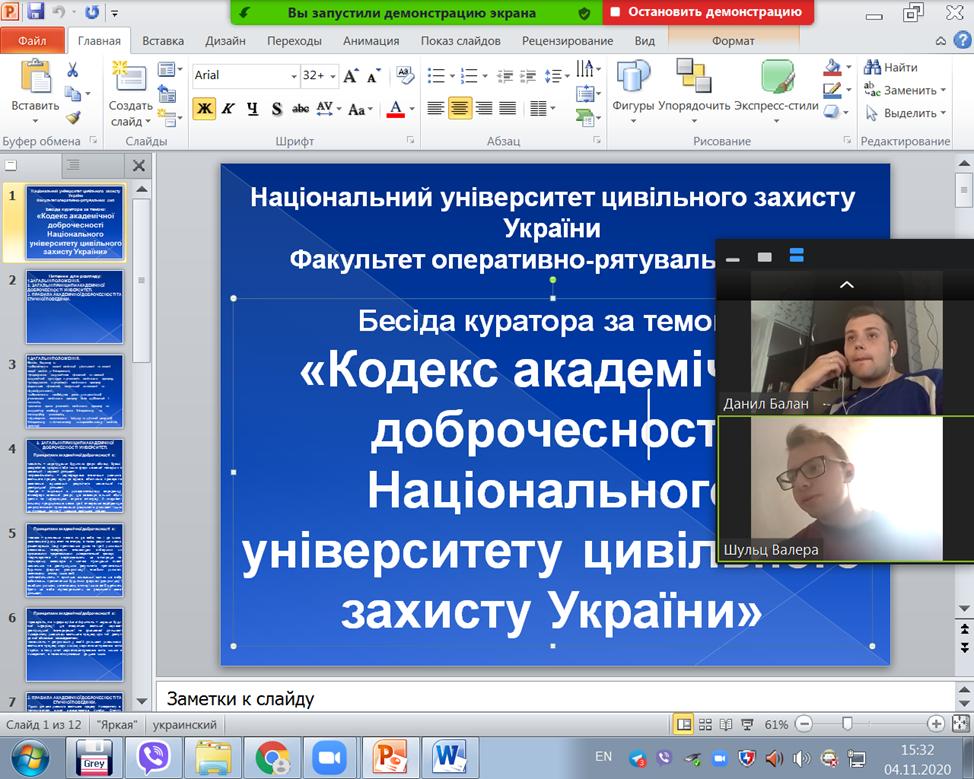
Task: Enable center text alignment
Action: click(460, 109)
